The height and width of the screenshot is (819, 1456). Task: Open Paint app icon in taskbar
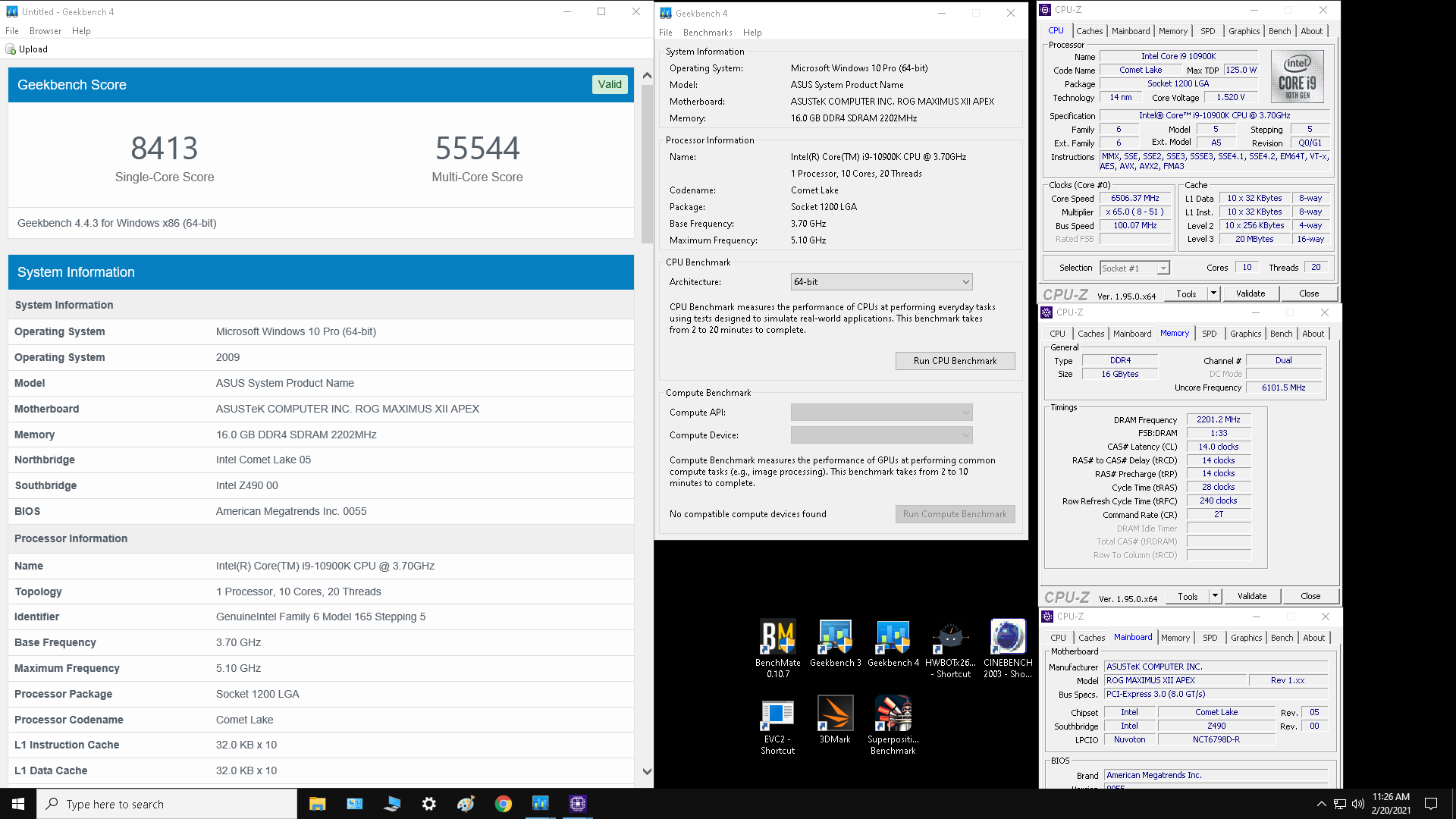click(x=466, y=804)
